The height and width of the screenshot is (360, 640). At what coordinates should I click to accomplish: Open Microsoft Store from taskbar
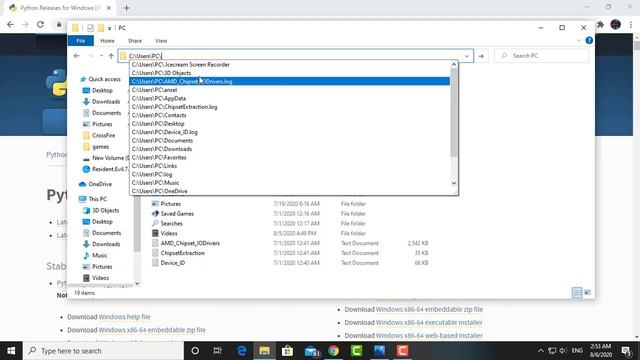287,351
